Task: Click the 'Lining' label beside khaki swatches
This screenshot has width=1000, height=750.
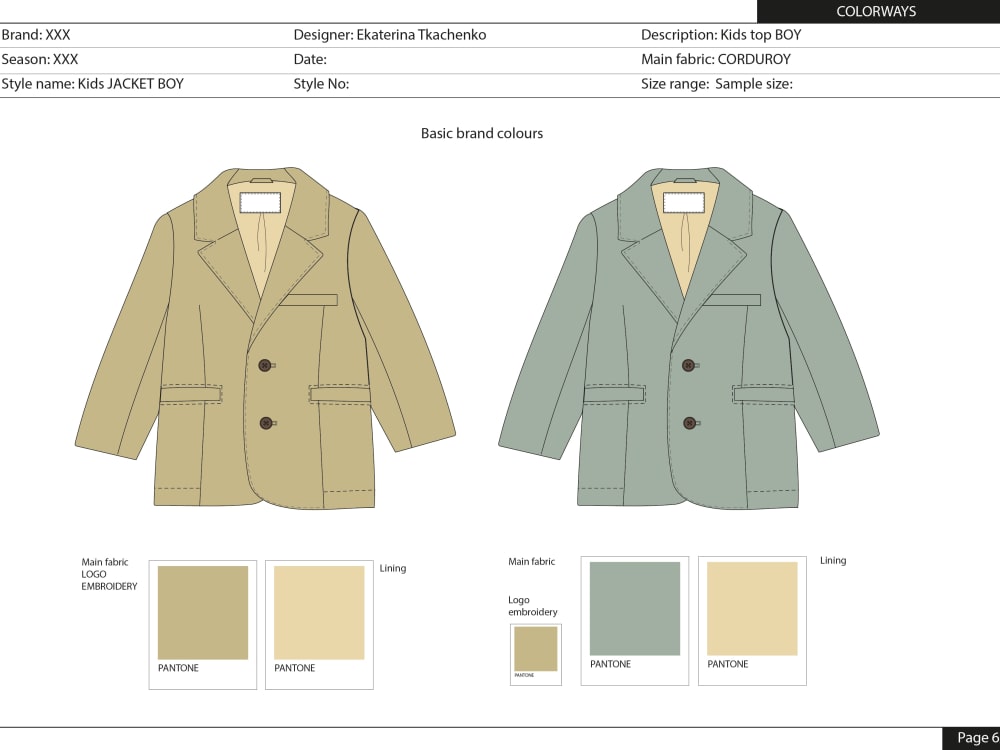Action: point(393,568)
